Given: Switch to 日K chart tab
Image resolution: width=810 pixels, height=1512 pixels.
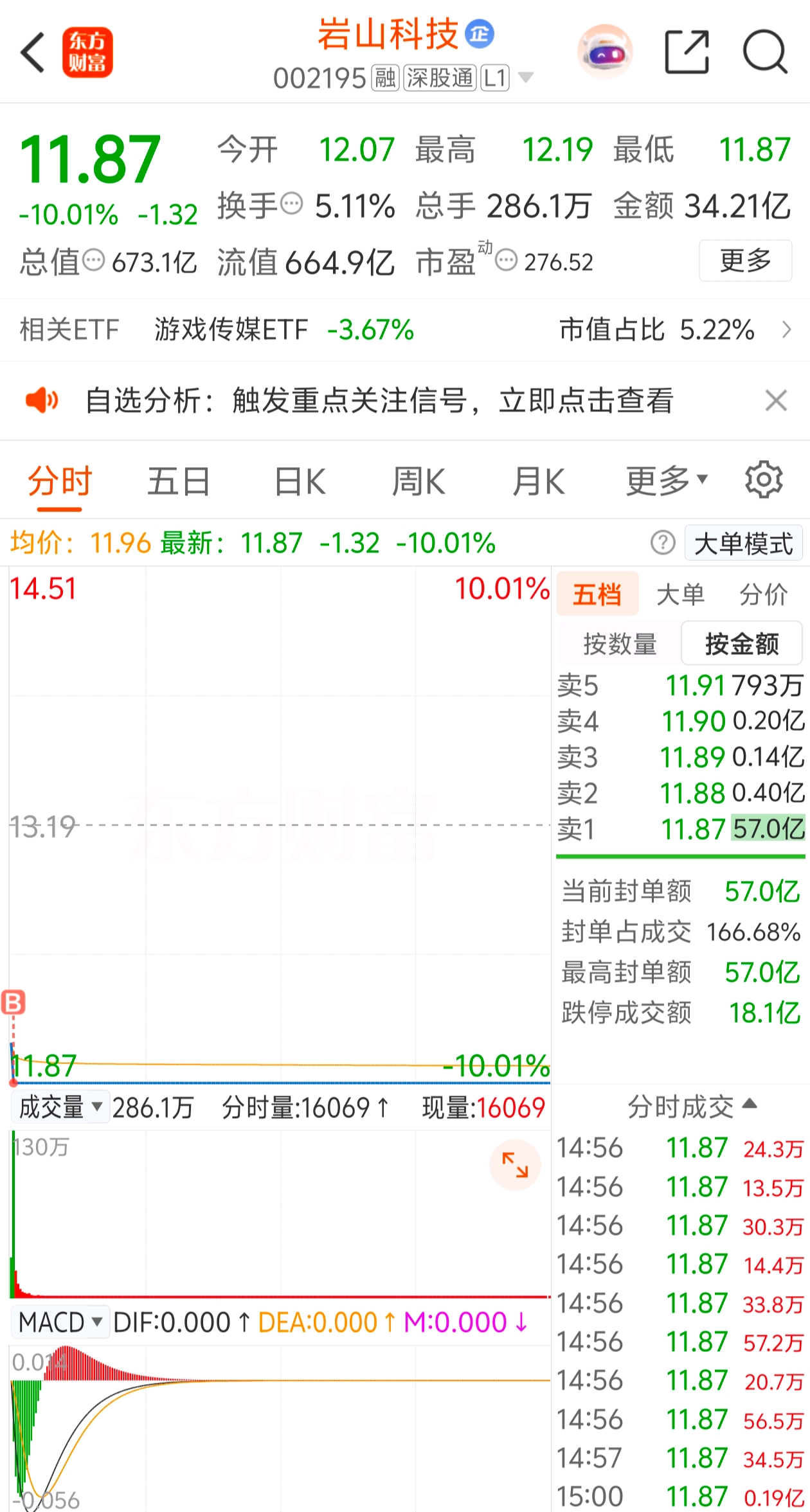Looking at the screenshot, I should point(300,481).
